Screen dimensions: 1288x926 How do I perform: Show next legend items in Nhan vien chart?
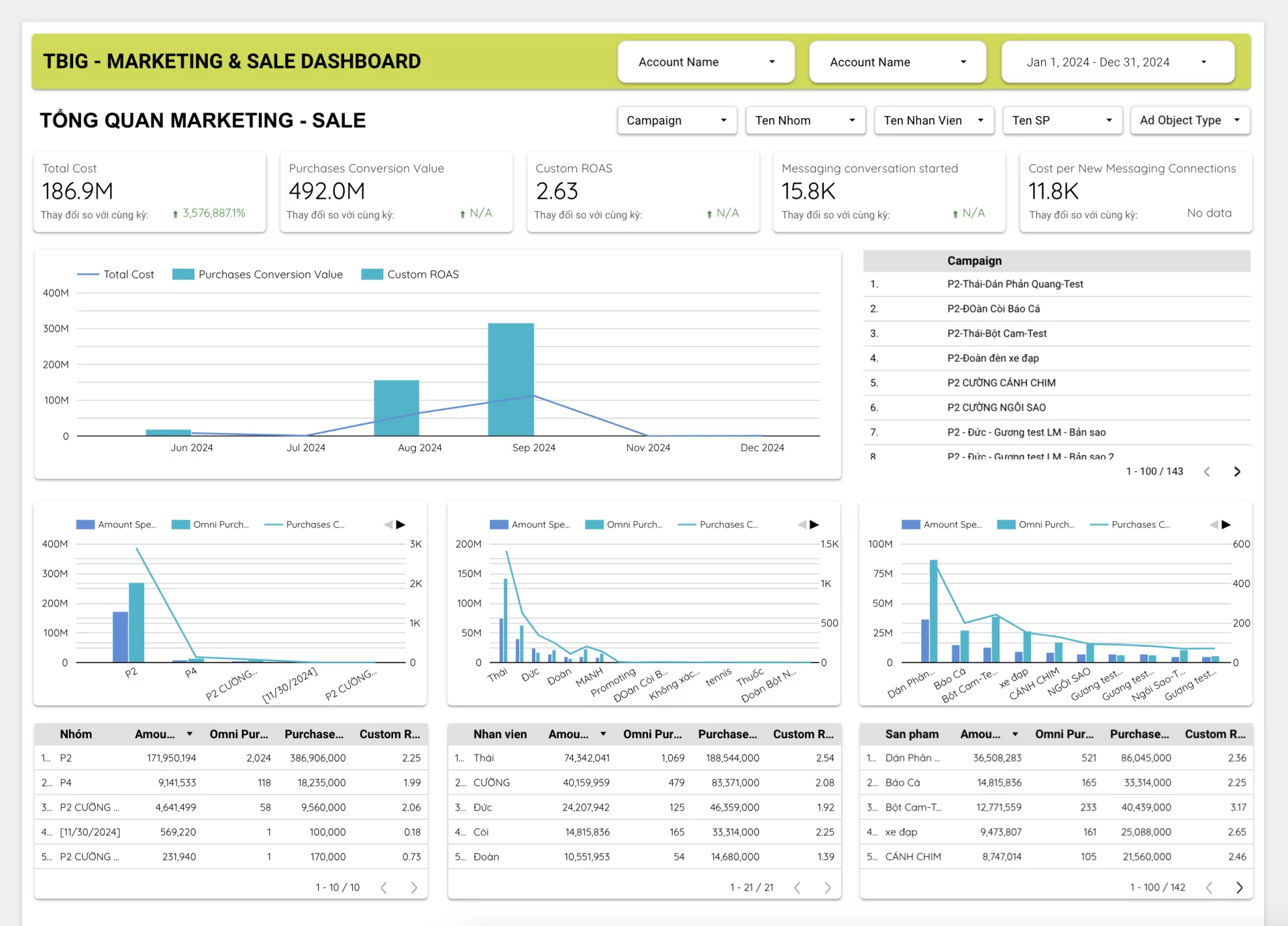[x=814, y=525]
